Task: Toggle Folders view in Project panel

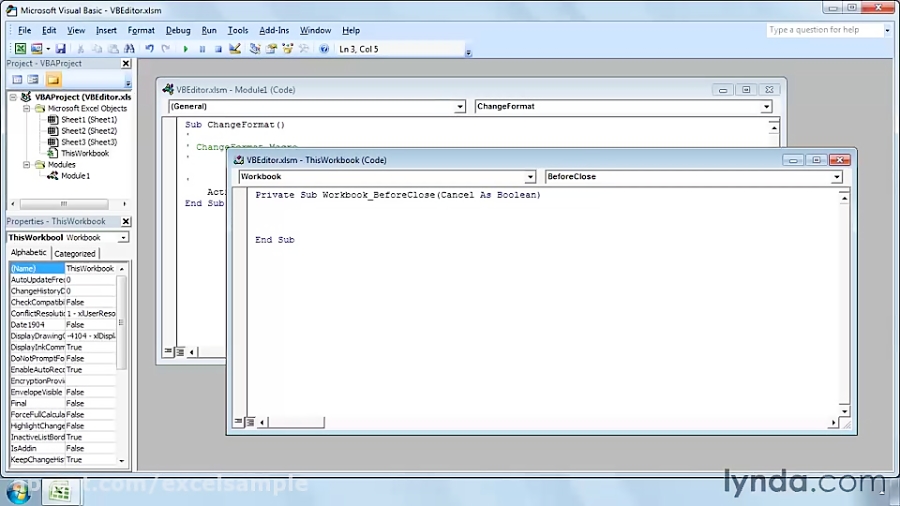Action: coord(53,79)
